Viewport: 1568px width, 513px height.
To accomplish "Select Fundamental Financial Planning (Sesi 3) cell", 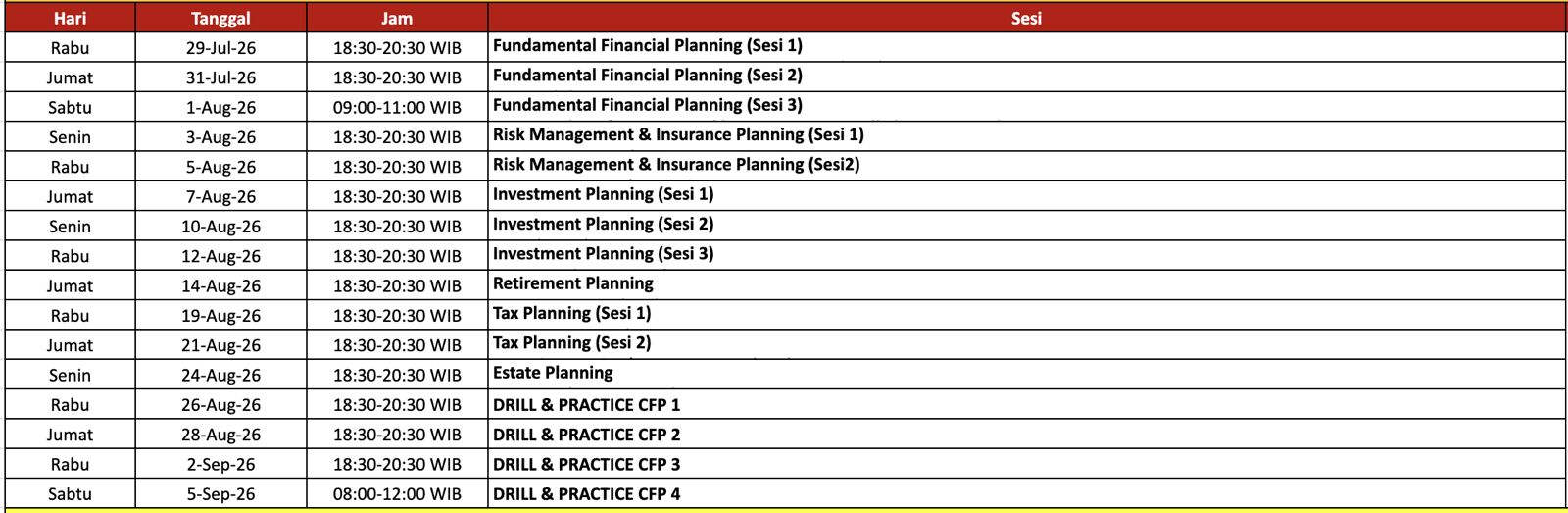I will [x=1026, y=107].
